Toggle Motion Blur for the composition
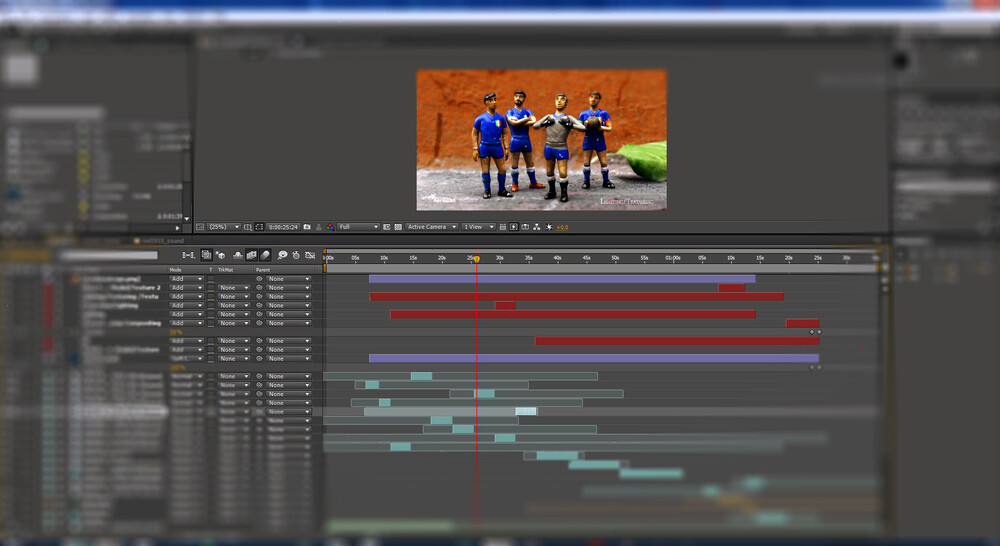The image size is (1000, 546). click(x=265, y=255)
